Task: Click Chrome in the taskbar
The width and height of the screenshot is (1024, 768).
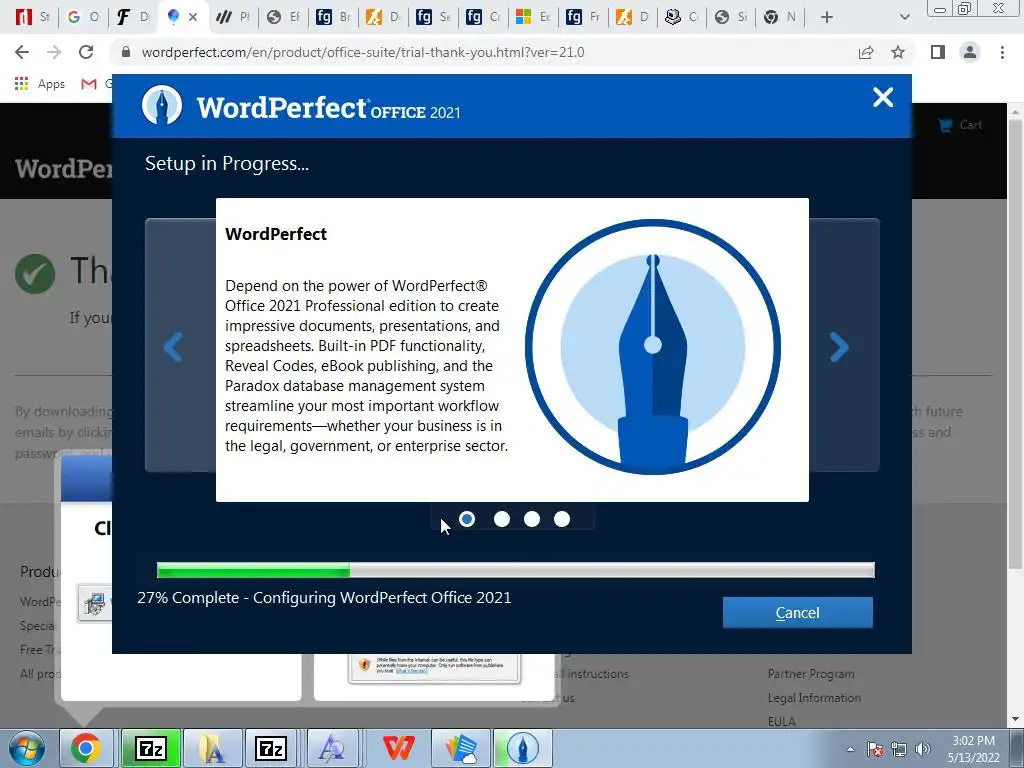Action: click(x=86, y=748)
